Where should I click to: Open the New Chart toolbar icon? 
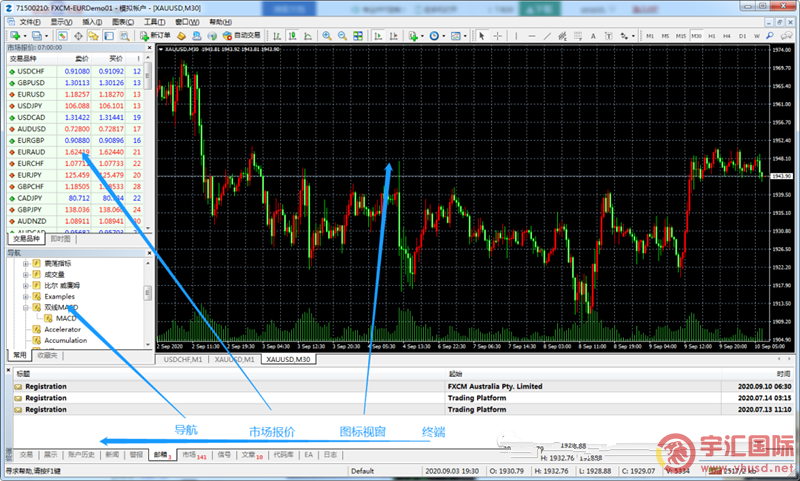12,36
